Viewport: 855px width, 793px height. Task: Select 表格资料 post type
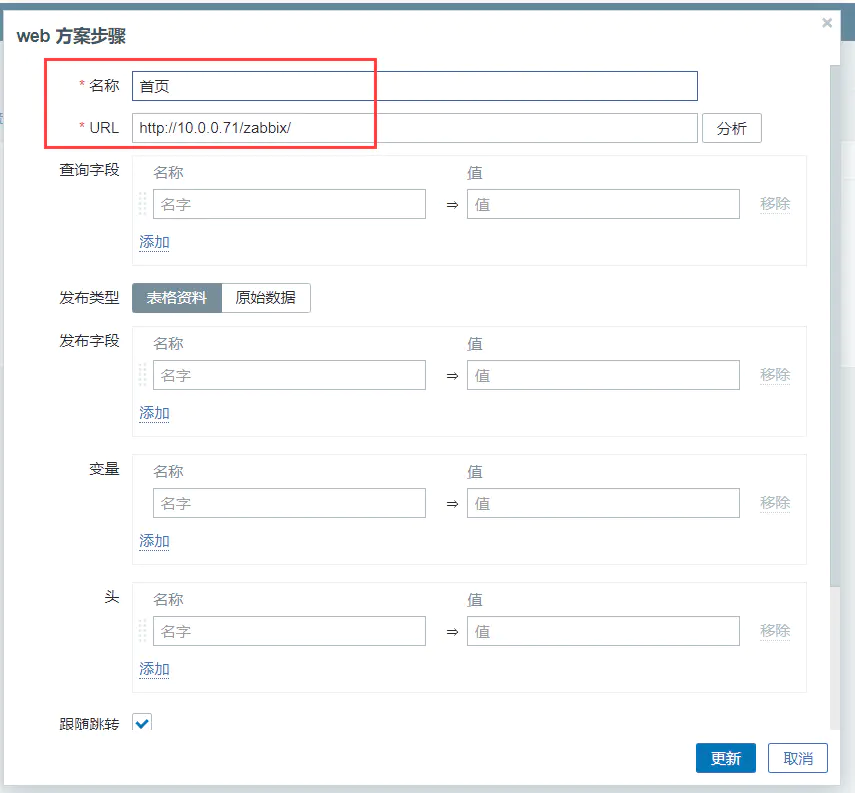(177, 298)
